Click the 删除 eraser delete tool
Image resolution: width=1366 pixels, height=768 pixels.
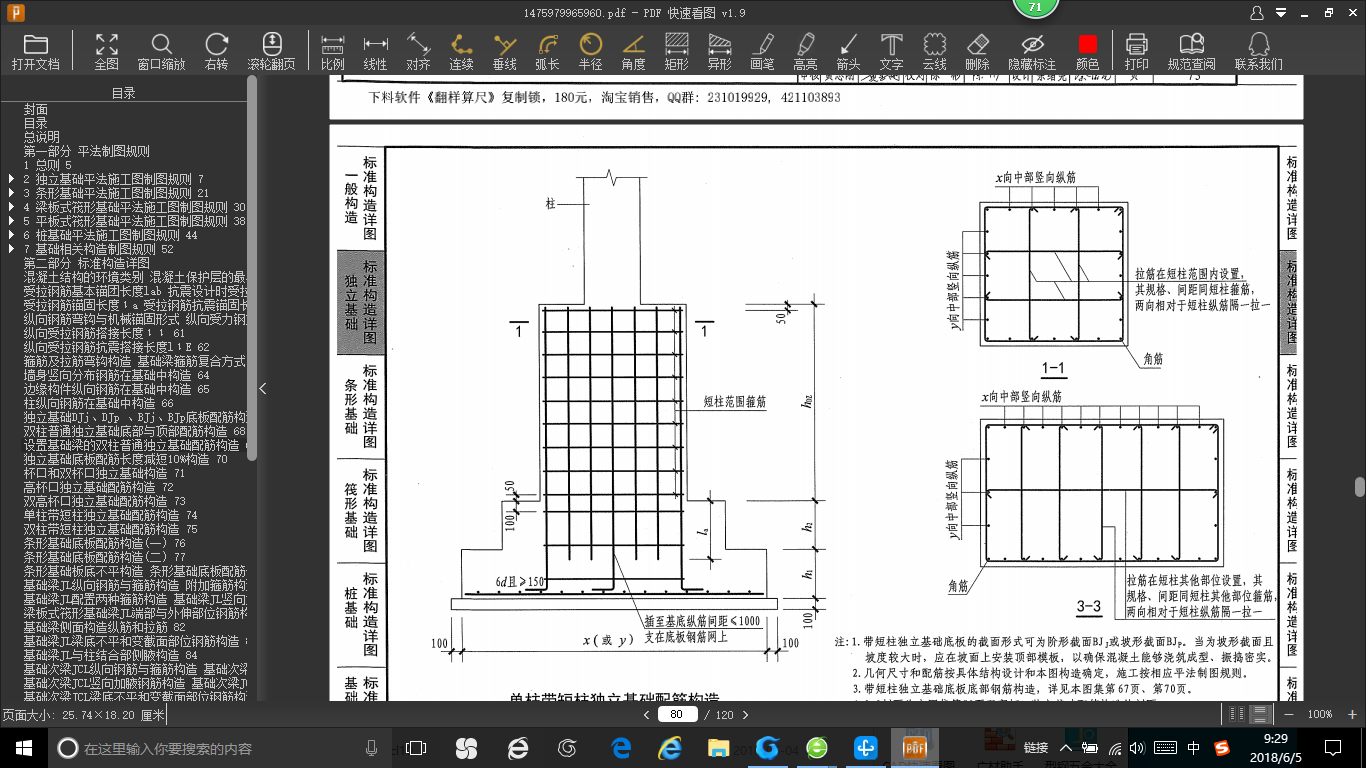977,52
